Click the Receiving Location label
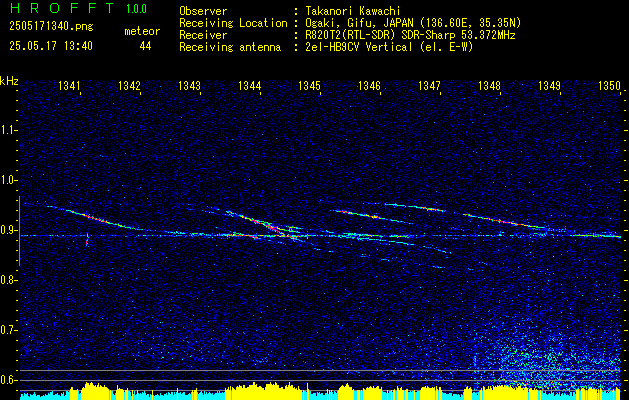Image resolution: width=629 pixels, height=400 pixels. click(x=233, y=23)
